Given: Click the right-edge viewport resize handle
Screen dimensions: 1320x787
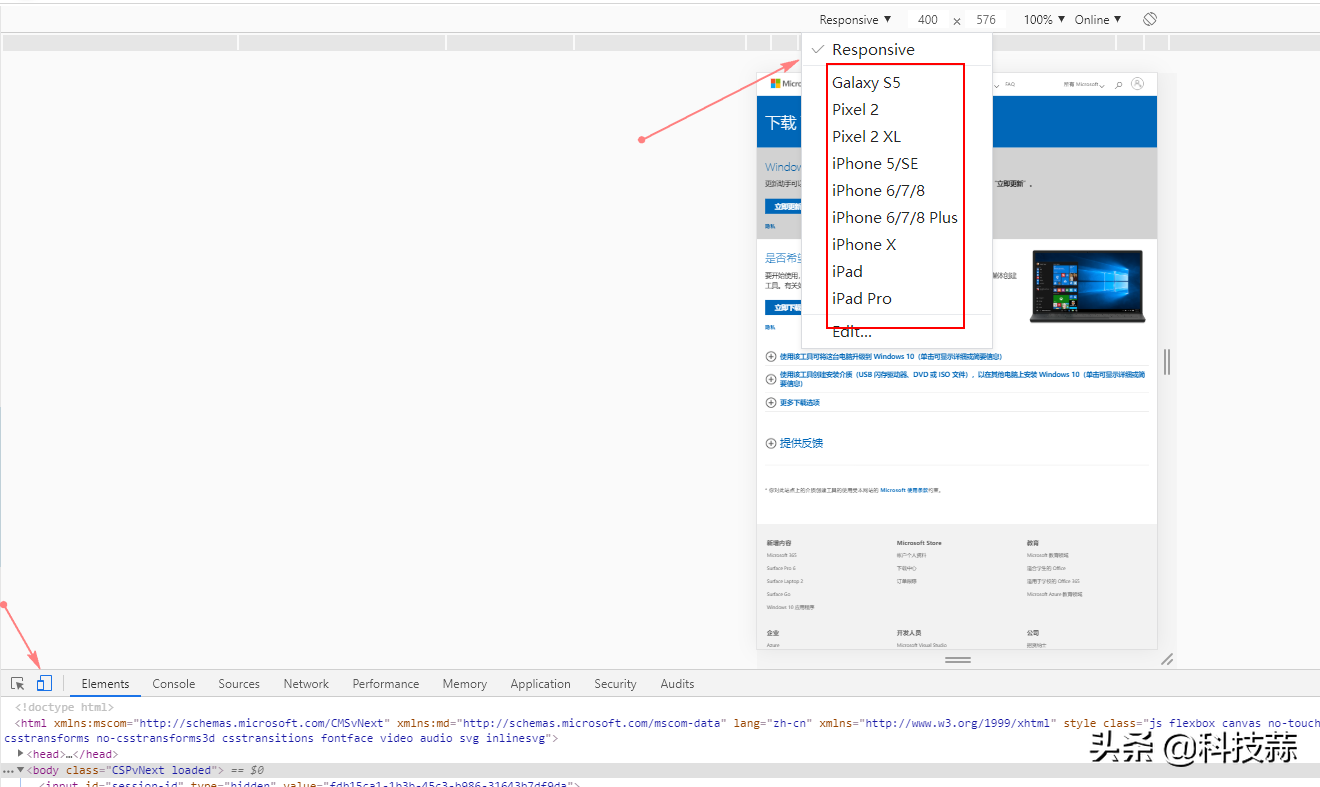Looking at the screenshot, I should (1166, 361).
